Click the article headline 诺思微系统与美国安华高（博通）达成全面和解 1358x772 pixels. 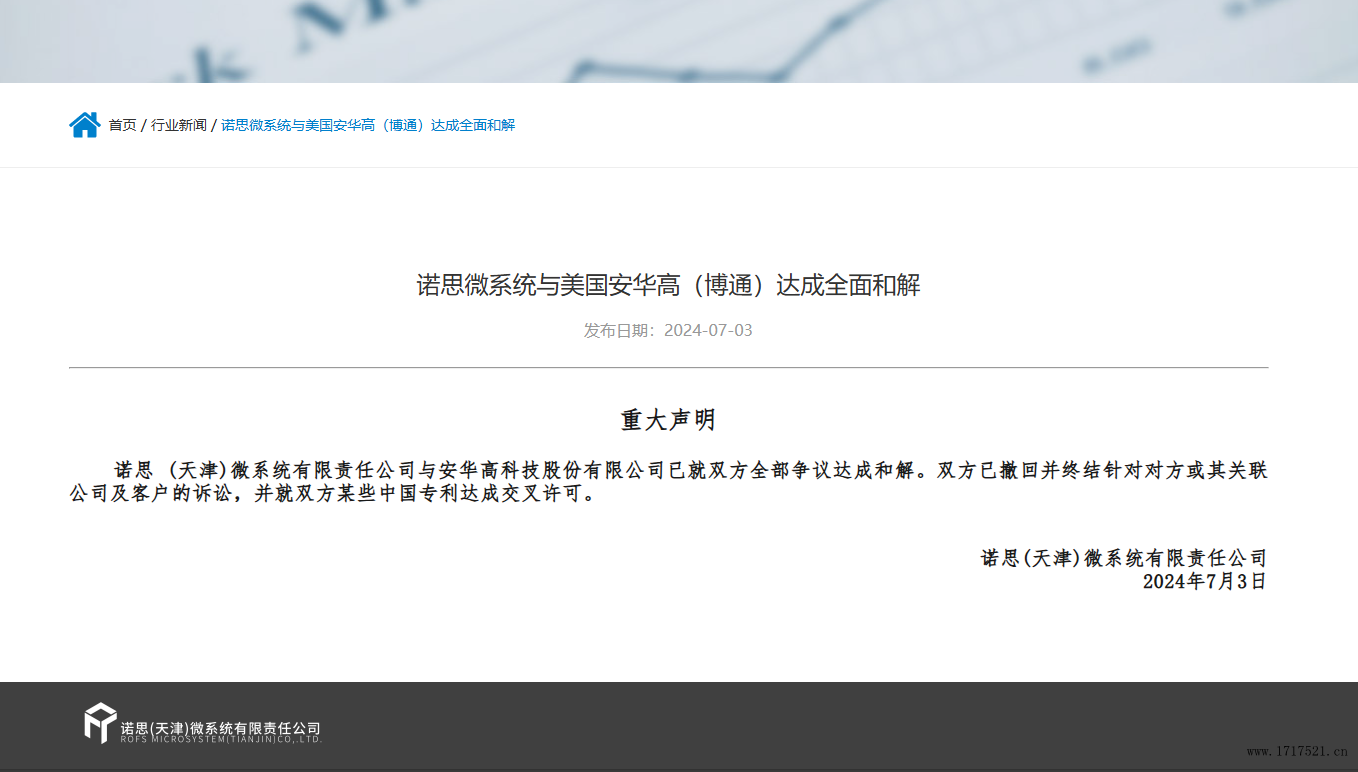click(x=668, y=285)
